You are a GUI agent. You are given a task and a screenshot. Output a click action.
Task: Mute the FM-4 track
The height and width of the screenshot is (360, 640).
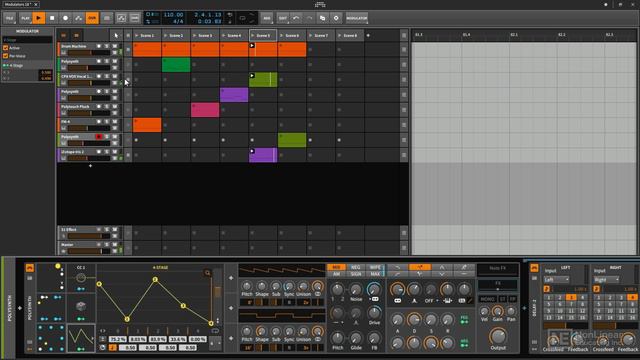[115, 122]
